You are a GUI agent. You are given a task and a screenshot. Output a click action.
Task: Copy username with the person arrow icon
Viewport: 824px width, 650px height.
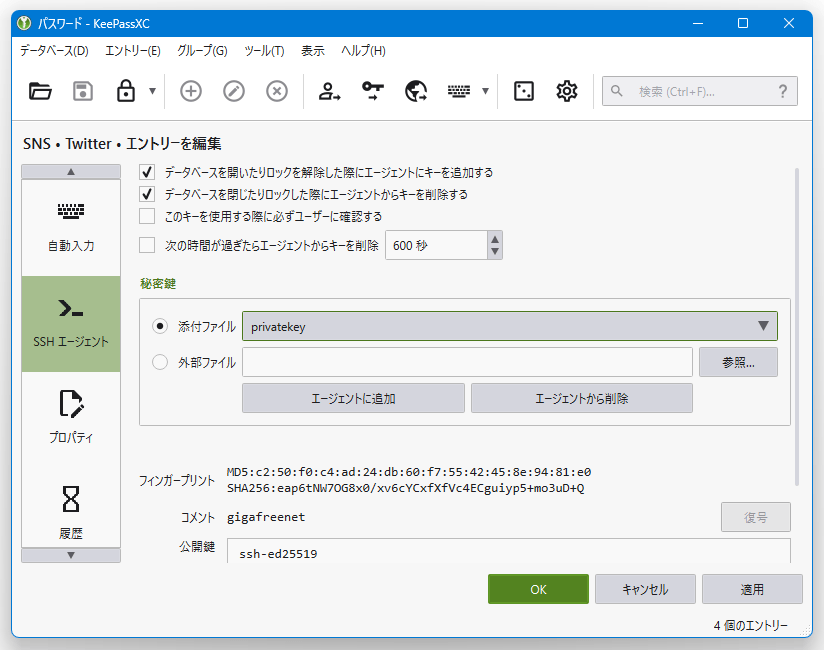point(329,91)
